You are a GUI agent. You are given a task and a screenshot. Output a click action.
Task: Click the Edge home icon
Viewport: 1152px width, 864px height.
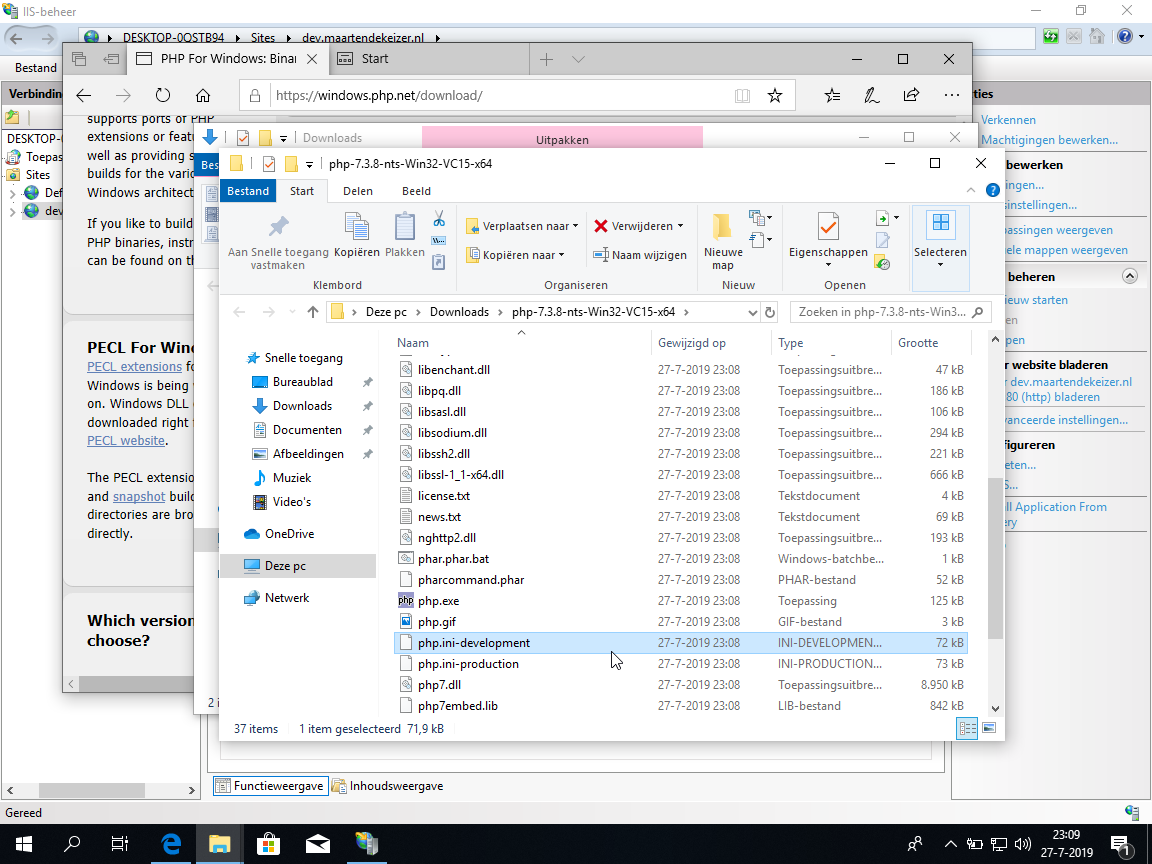point(203,96)
